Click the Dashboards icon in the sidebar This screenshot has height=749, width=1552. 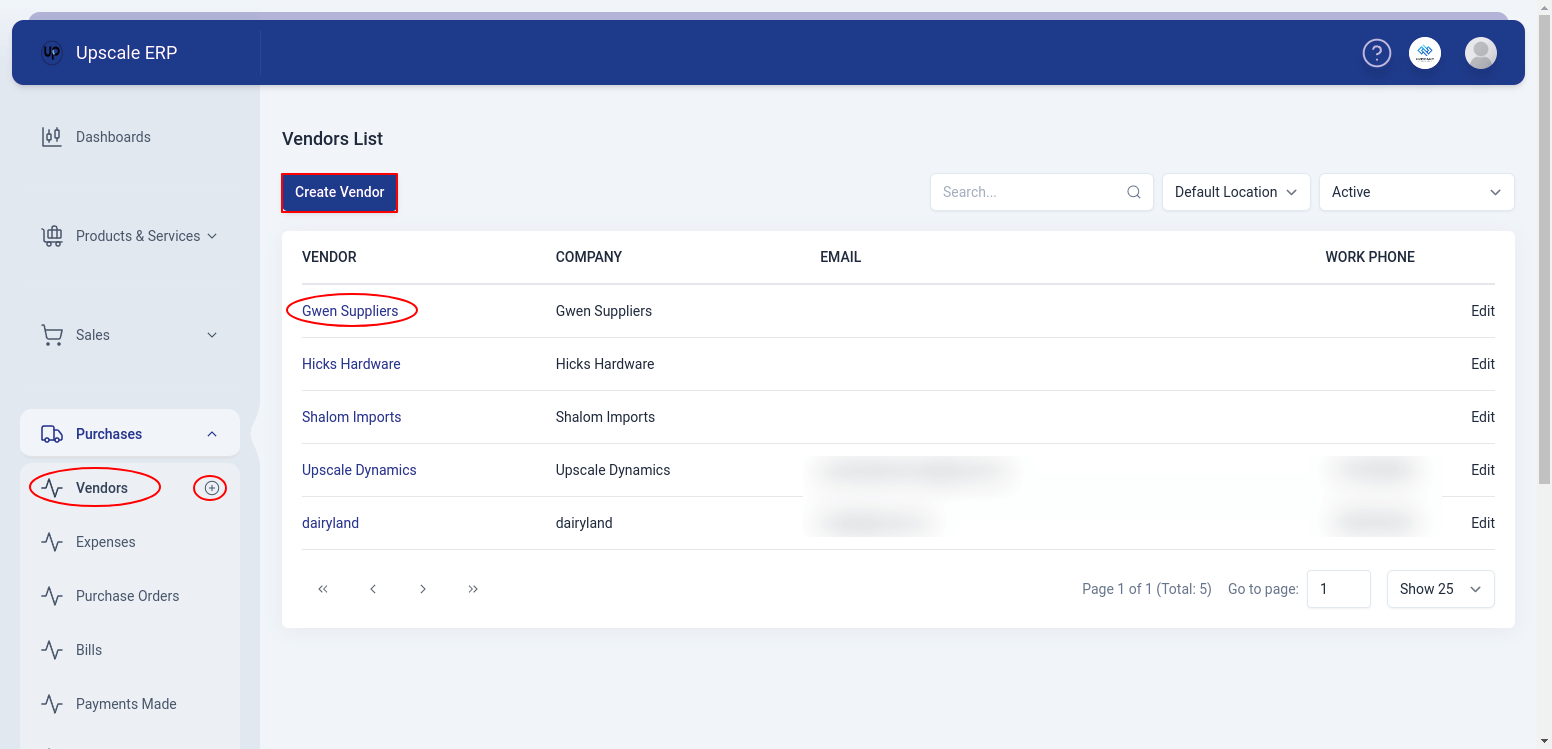51,136
